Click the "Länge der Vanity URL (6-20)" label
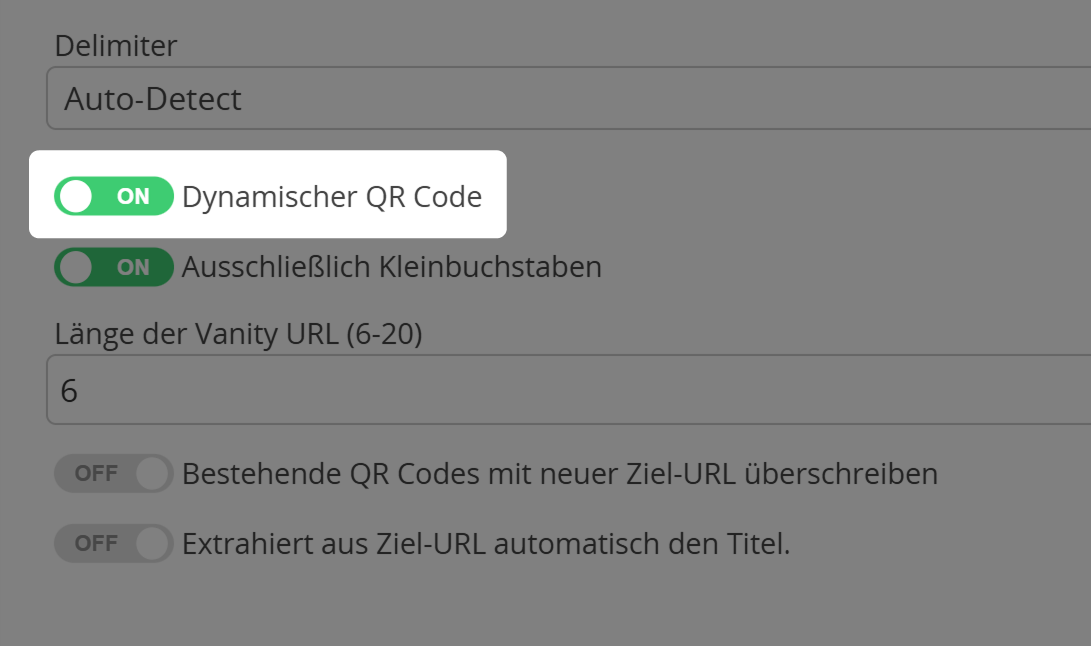Screen dimensions: 1091x646 (x=239, y=335)
